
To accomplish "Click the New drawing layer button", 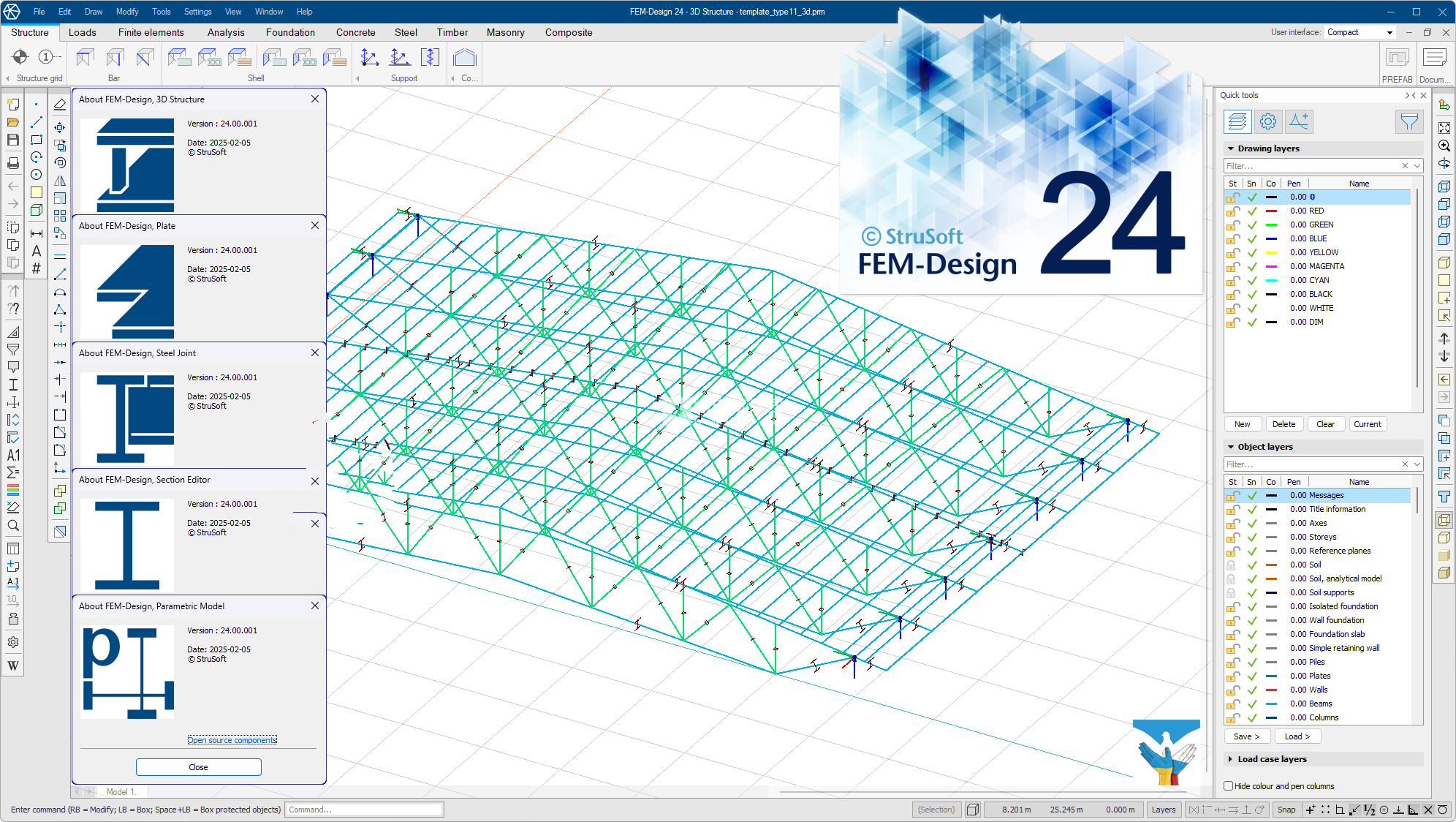I will tap(1243, 424).
